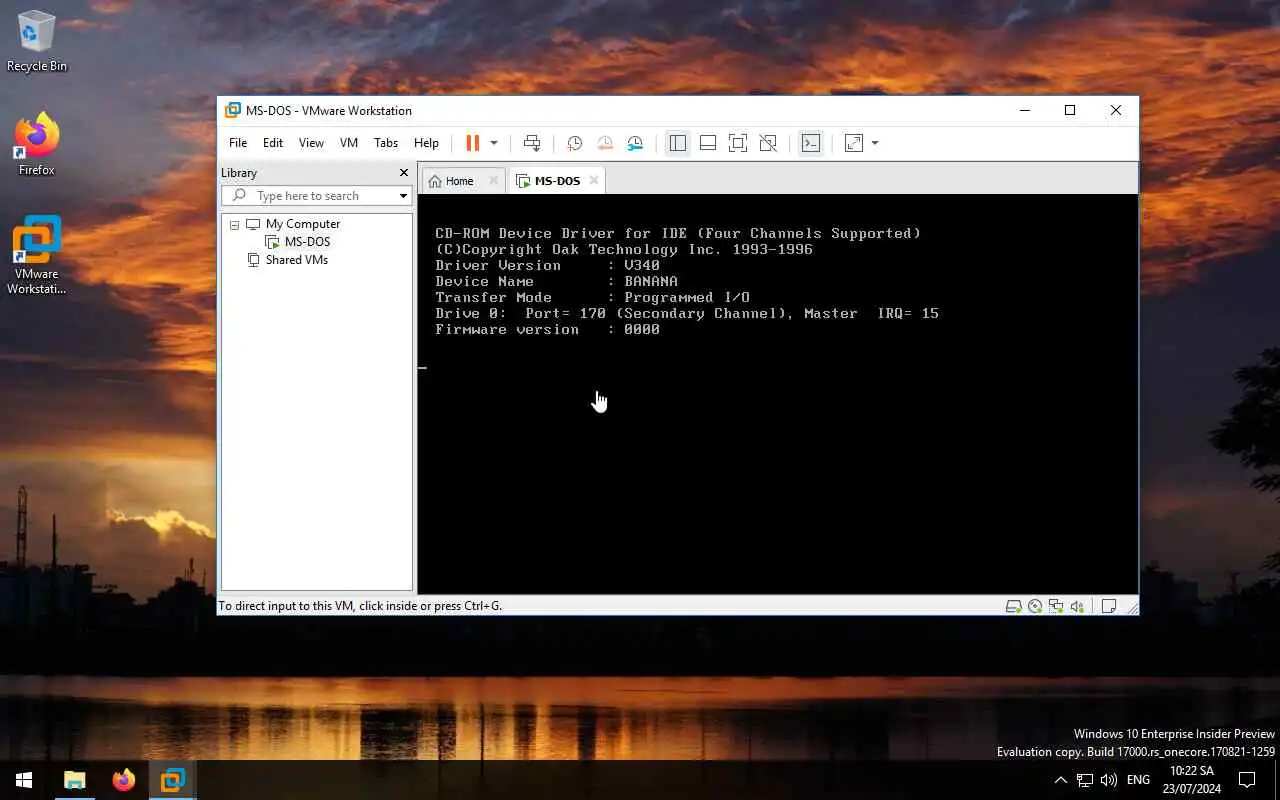
Task: Click the hard disk status icon
Action: (x=1014, y=606)
